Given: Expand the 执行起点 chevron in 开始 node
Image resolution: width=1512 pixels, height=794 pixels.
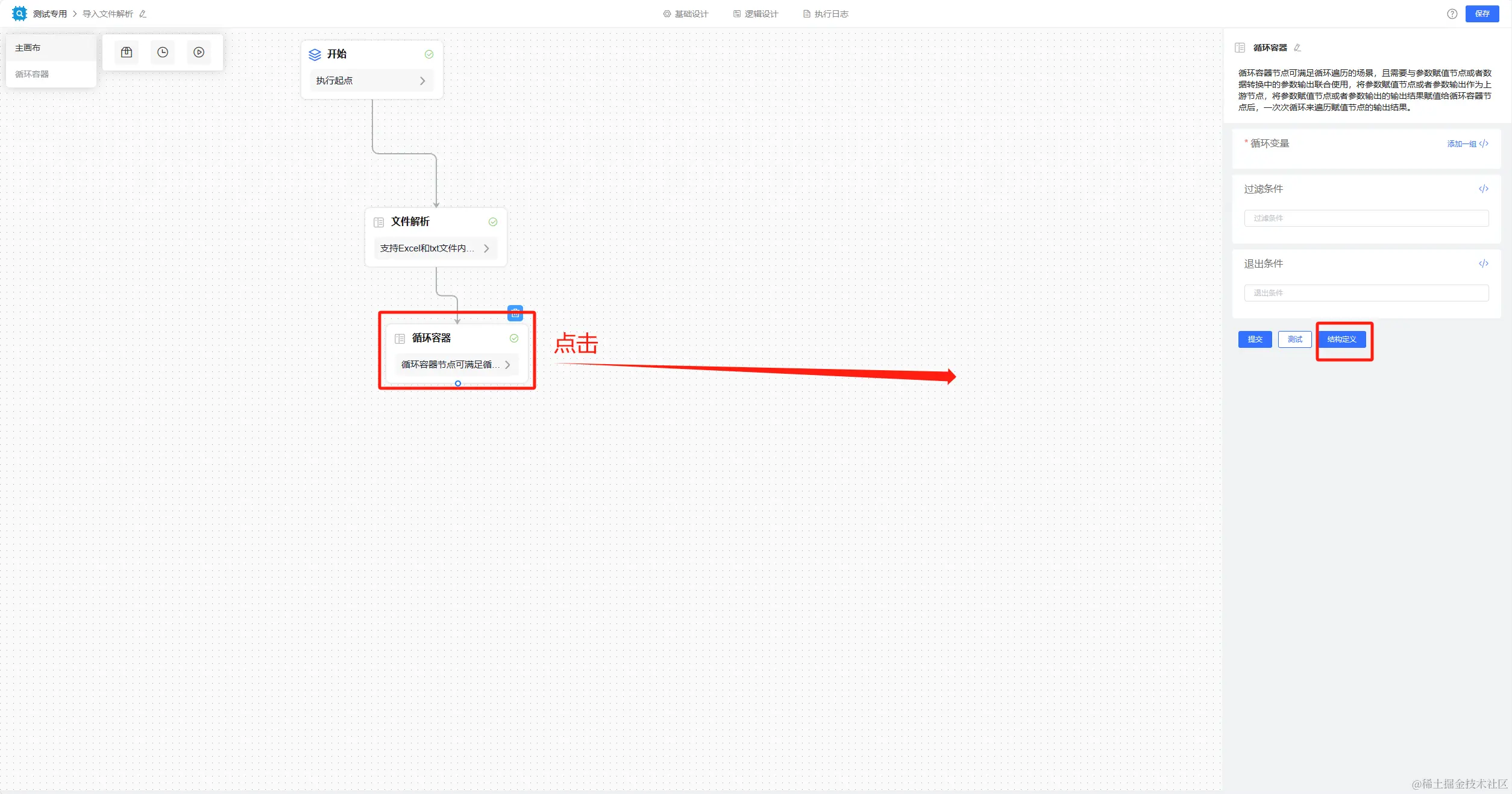Looking at the screenshot, I should click(422, 81).
